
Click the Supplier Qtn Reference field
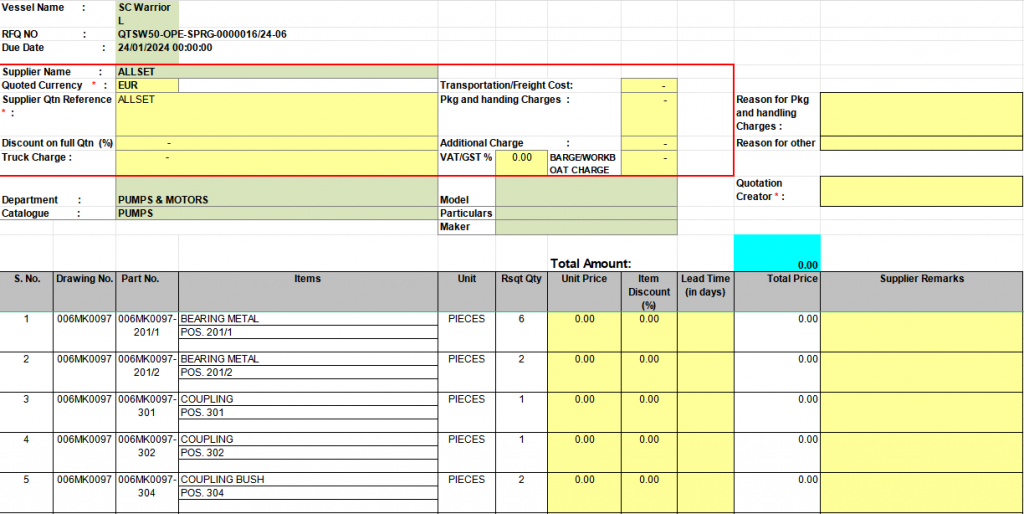point(276,114)
